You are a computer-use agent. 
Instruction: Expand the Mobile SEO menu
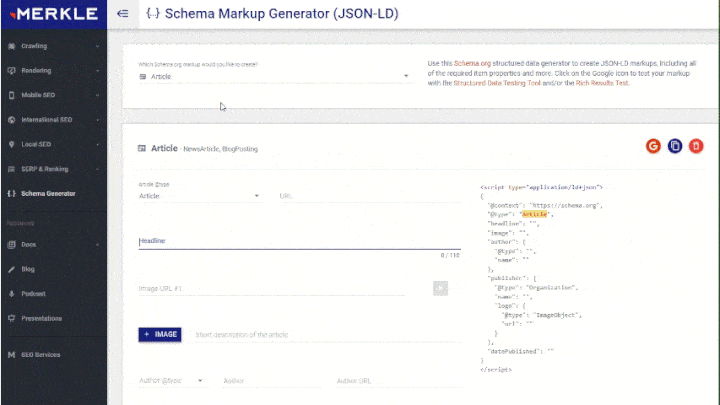click(x=97, y=95)
